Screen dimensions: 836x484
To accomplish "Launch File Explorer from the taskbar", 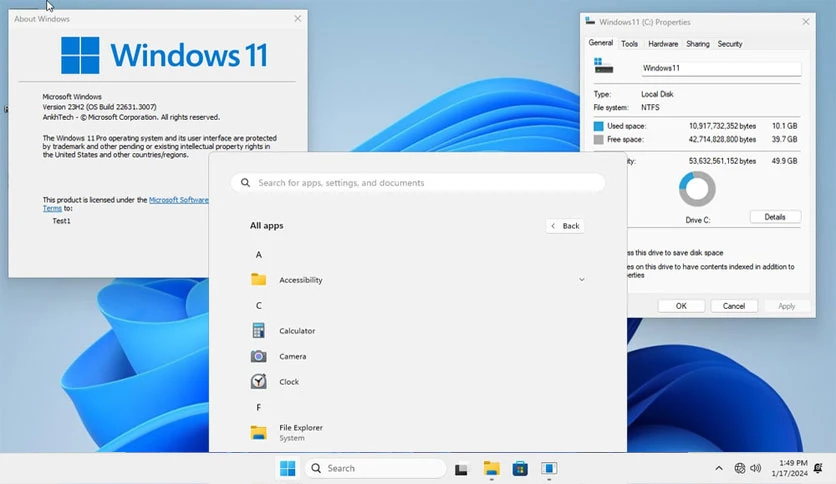I will pyautogui.click(x=491, y=469).
